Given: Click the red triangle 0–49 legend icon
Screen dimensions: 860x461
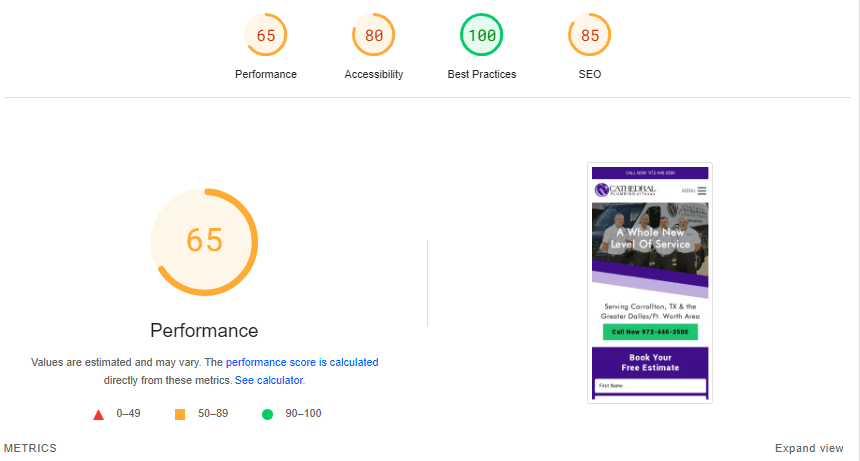Looking at the screenshot, I should (98, 415).
